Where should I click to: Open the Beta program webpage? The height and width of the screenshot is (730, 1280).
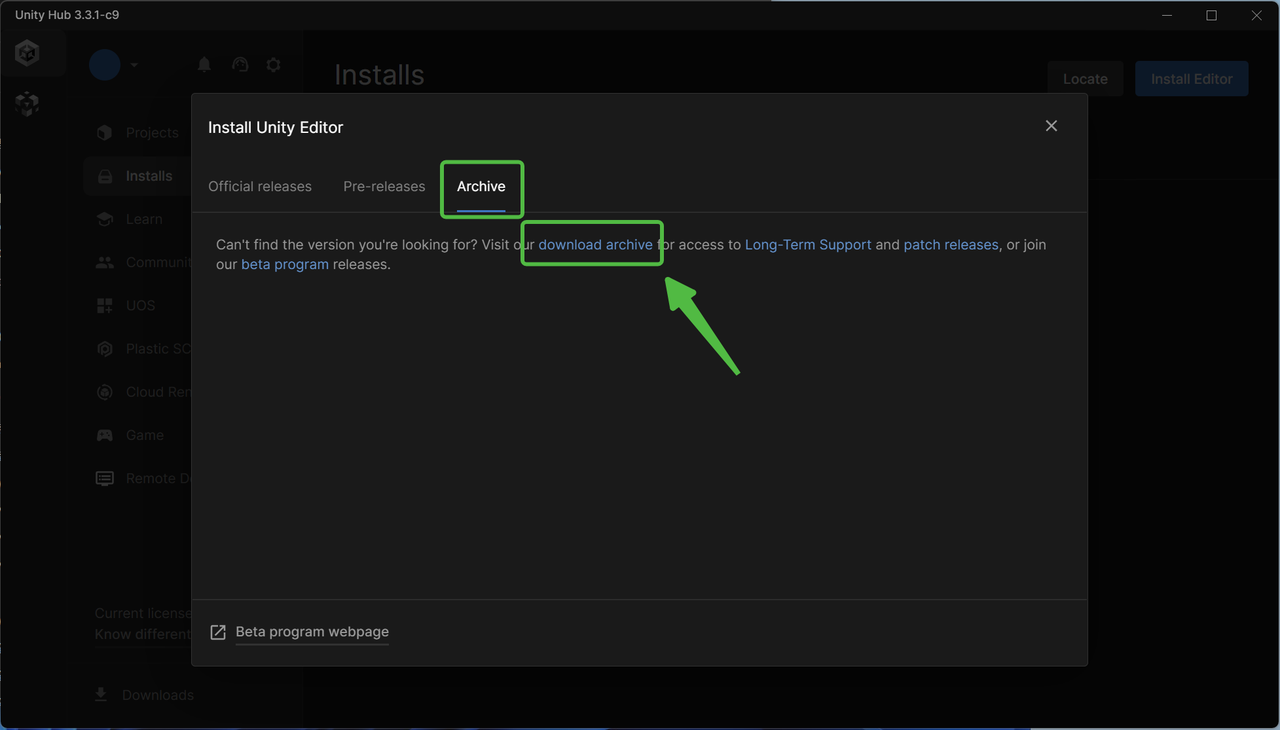coord(311,631)
